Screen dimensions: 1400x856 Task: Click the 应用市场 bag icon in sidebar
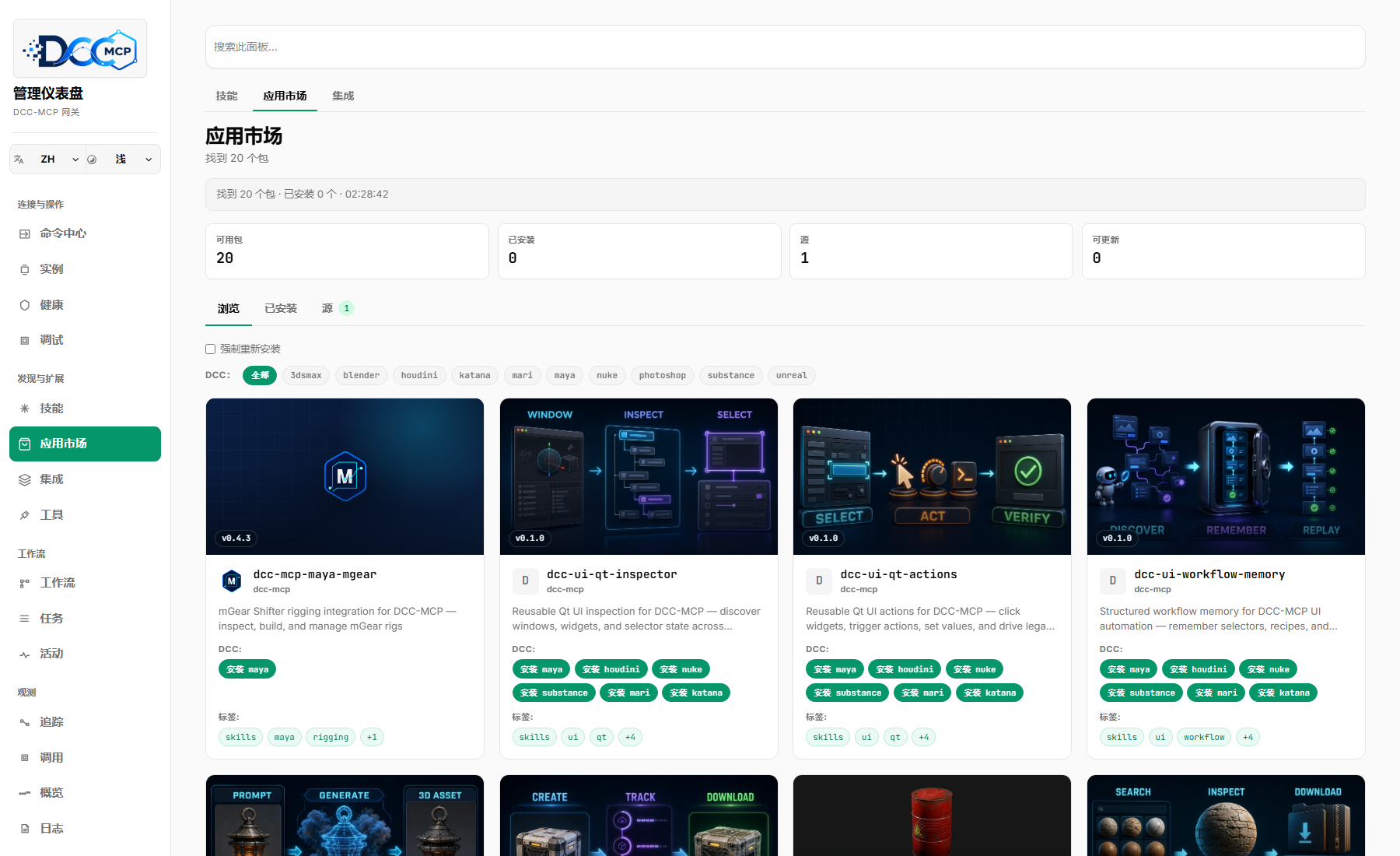25,444
